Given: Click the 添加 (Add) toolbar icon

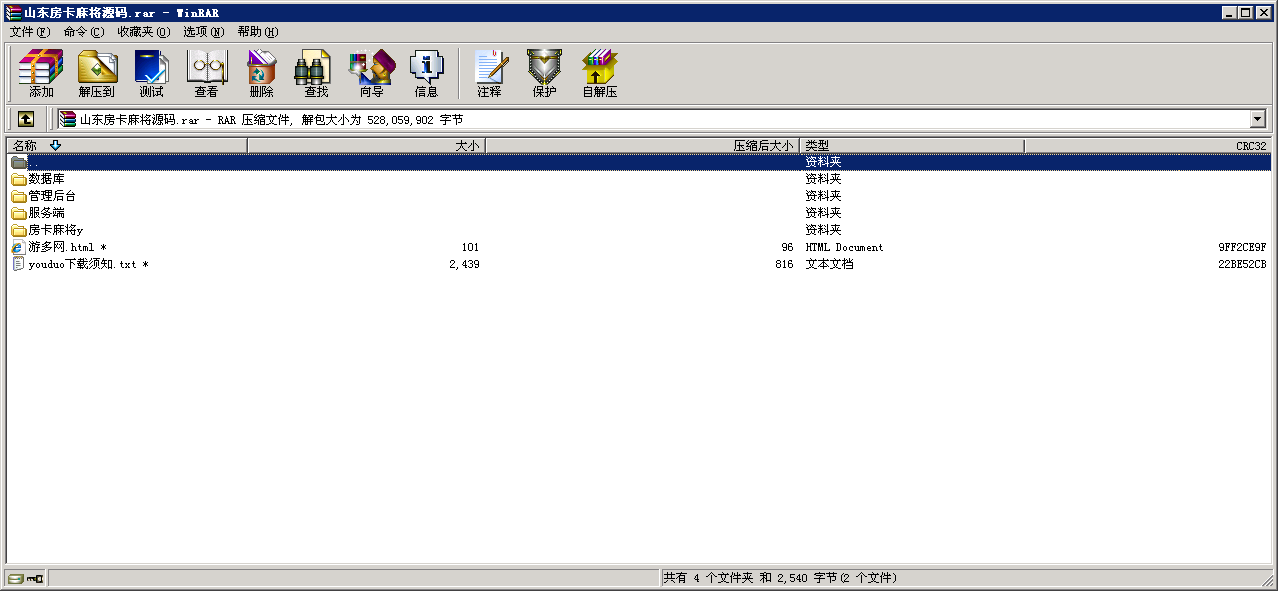Looking at the screenshot, I should click(41, 73).
